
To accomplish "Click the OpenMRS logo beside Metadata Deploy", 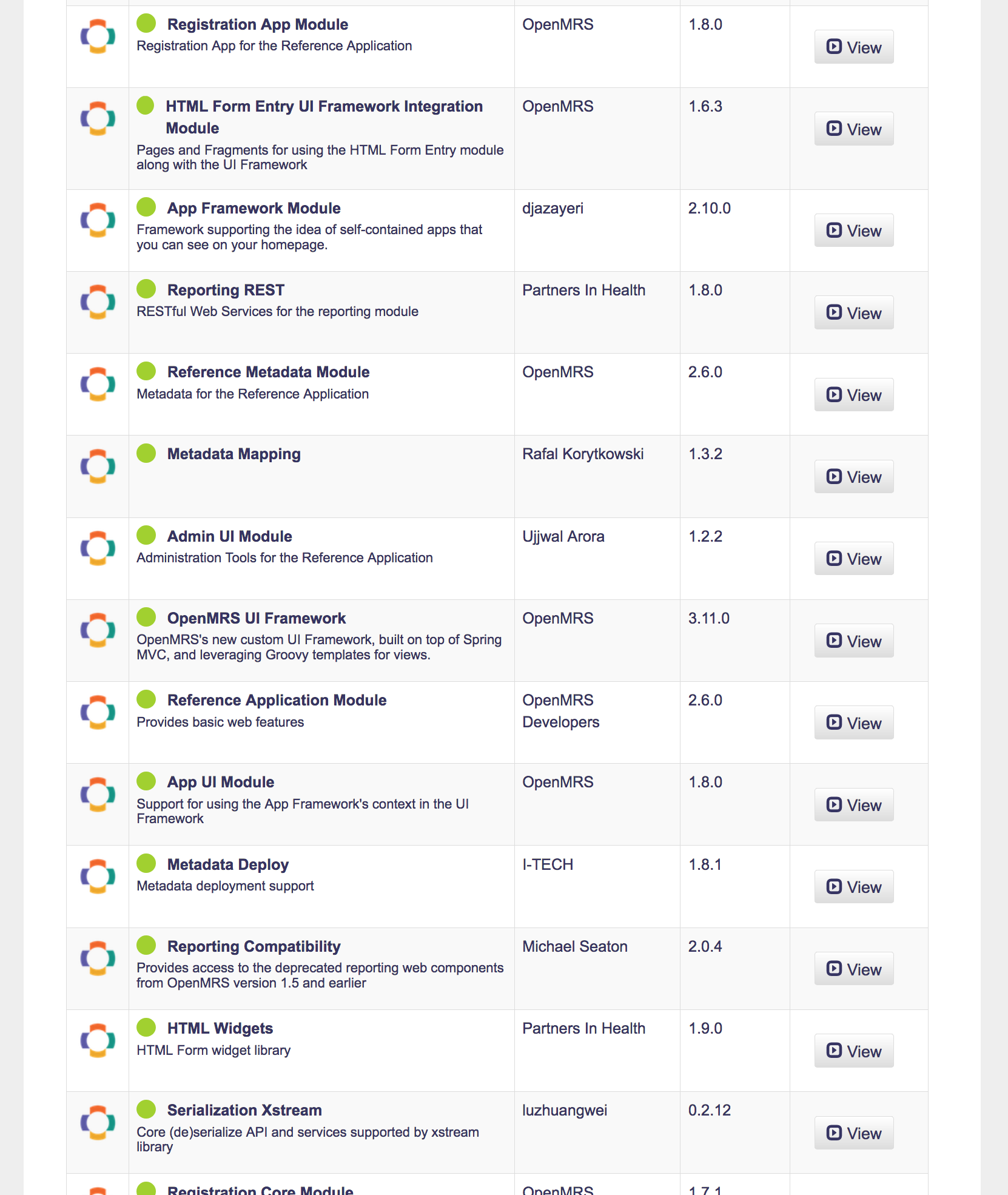I will (98, 877).
